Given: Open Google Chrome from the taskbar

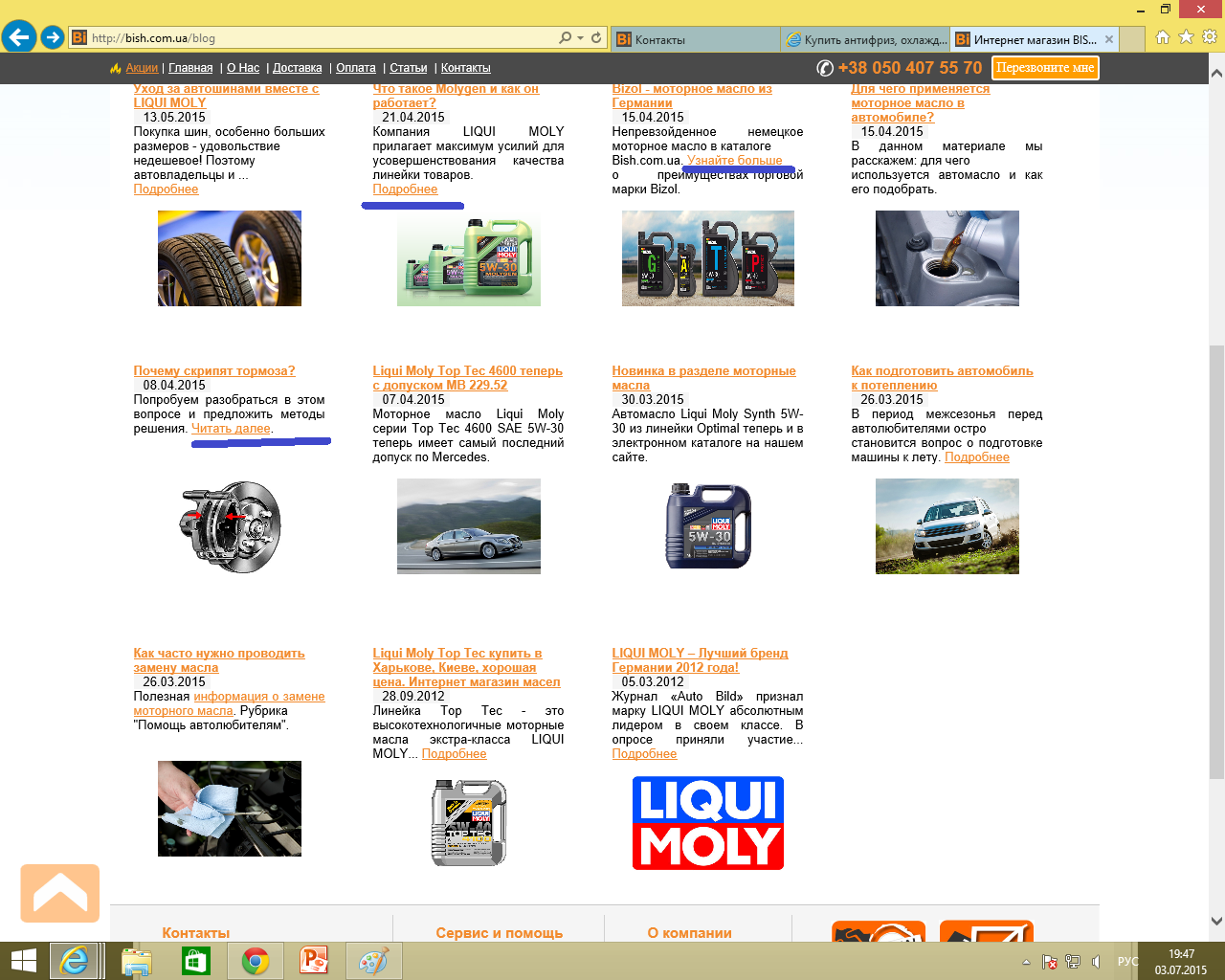Looking at the screenshot, I should (x=255, y=961).
